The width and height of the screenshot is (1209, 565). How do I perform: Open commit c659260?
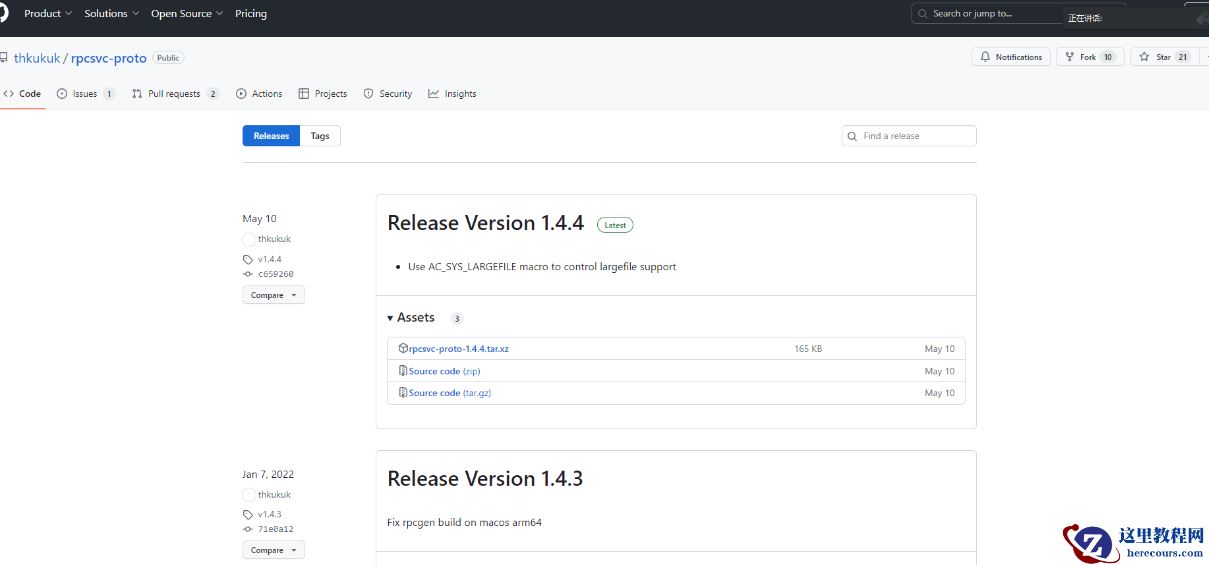click(276, 274)
